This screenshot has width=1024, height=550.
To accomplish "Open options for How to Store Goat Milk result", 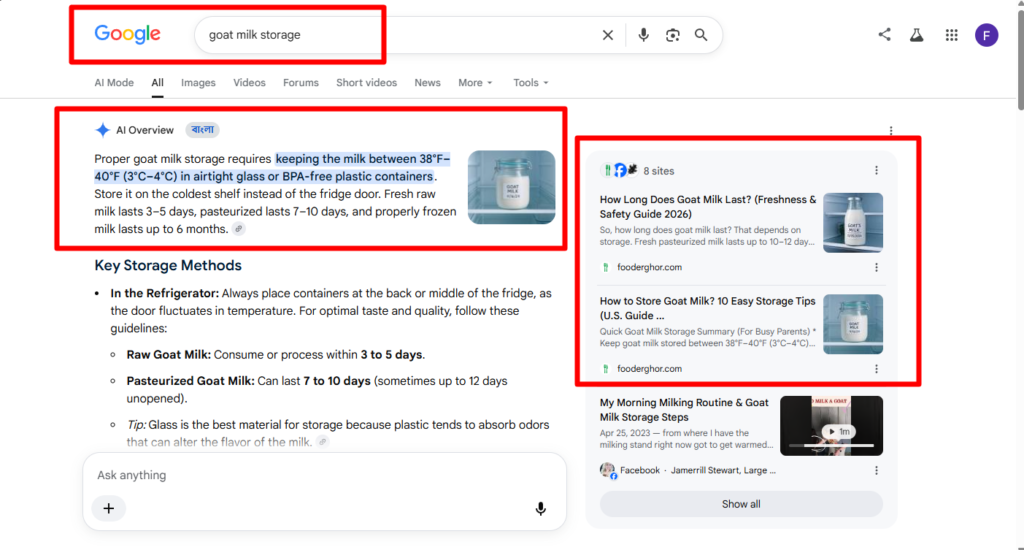I will coord(876,368).
